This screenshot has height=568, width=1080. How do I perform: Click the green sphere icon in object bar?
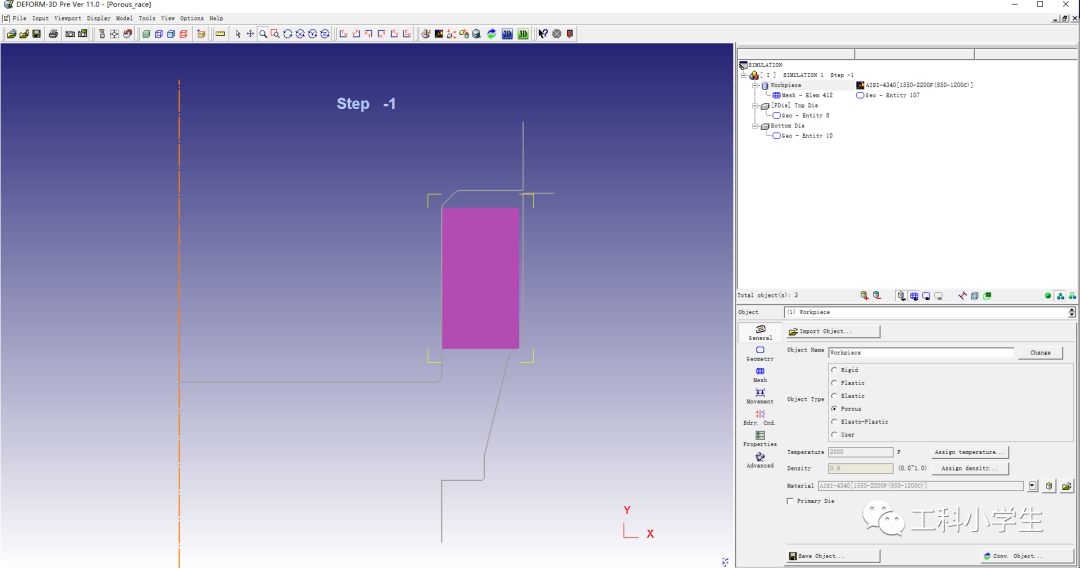(x=1048, y=295)
